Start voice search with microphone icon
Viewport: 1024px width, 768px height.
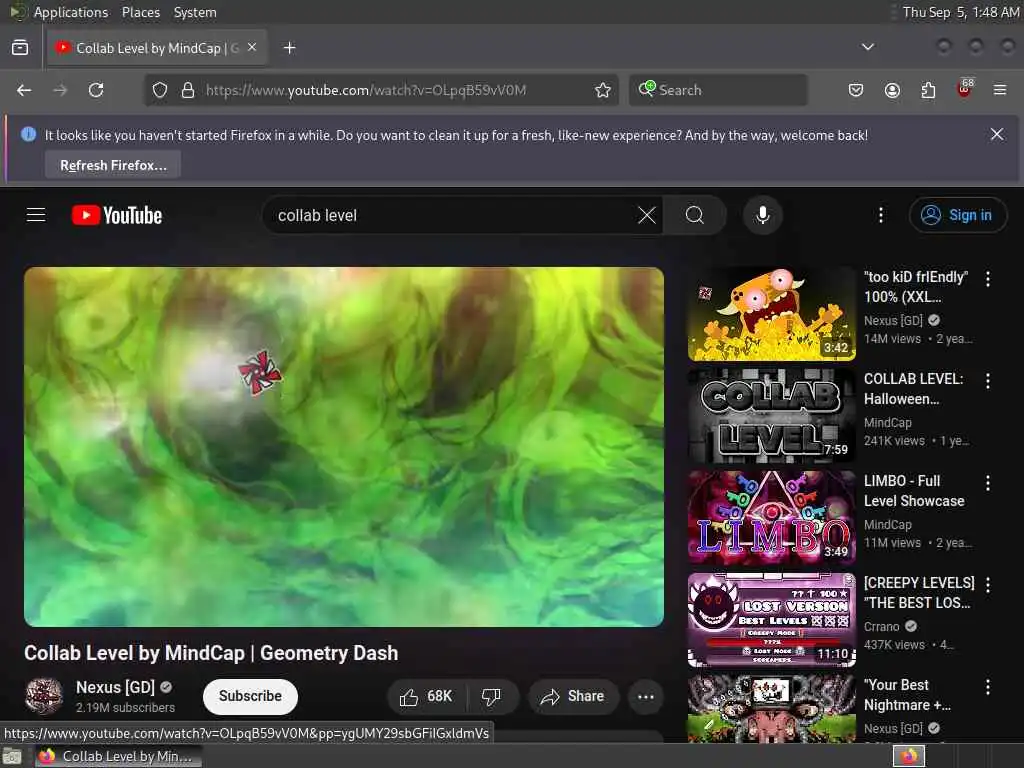click(x=762, y=215)
